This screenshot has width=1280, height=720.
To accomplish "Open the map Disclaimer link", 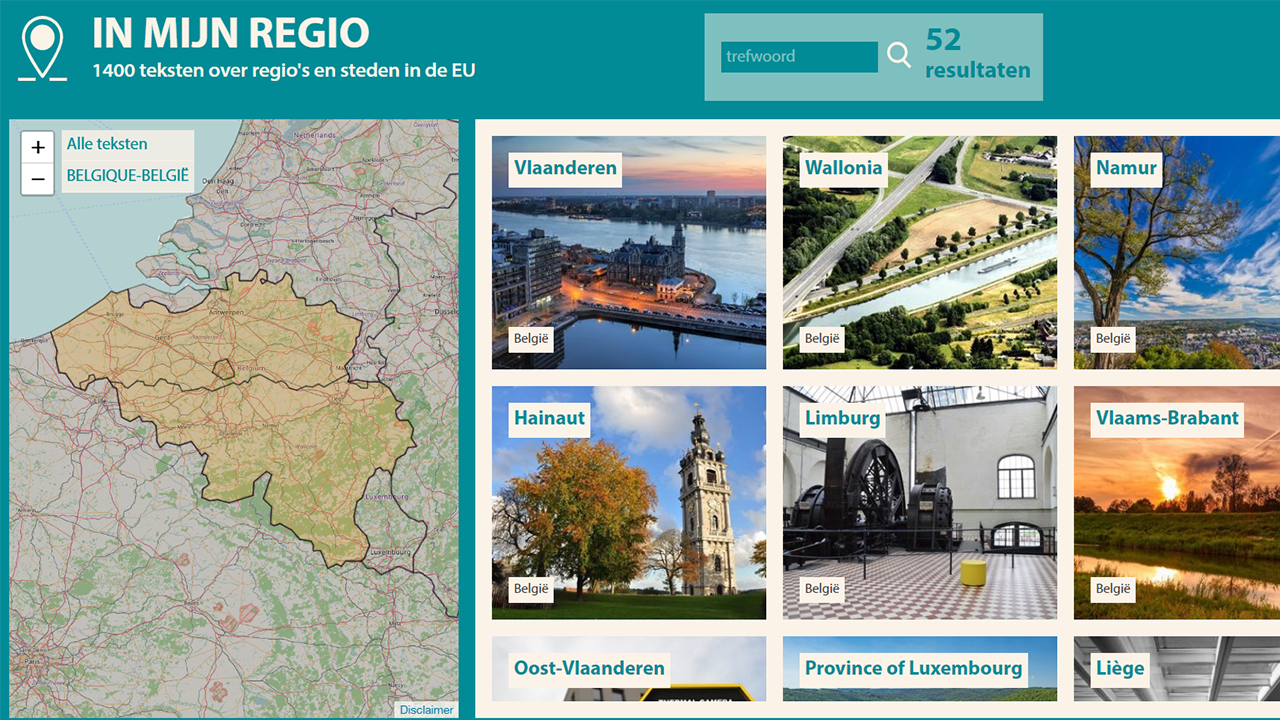I will 426,709.
